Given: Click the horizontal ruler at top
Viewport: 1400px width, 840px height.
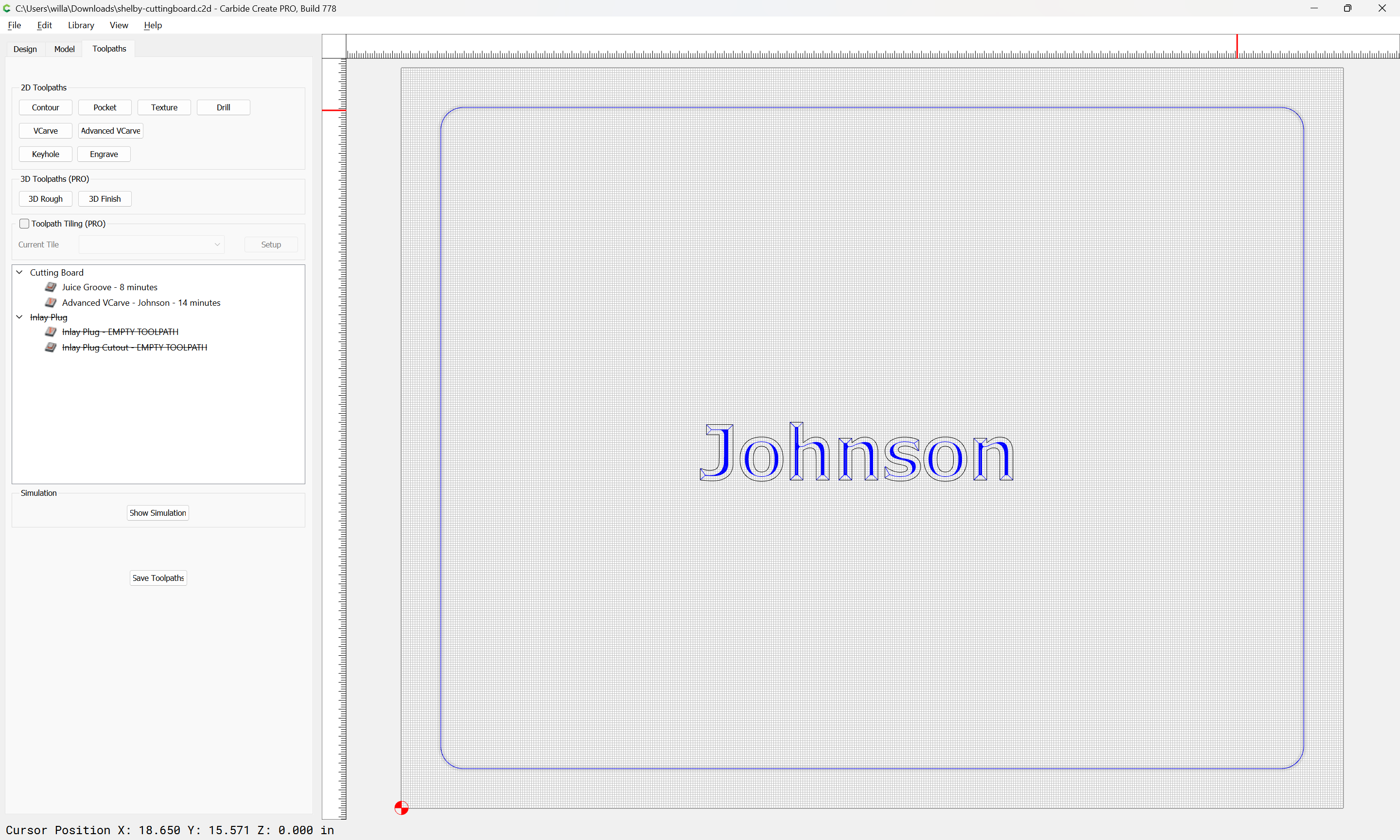Looking at the screenshot, I should click(x=873, y=46).
